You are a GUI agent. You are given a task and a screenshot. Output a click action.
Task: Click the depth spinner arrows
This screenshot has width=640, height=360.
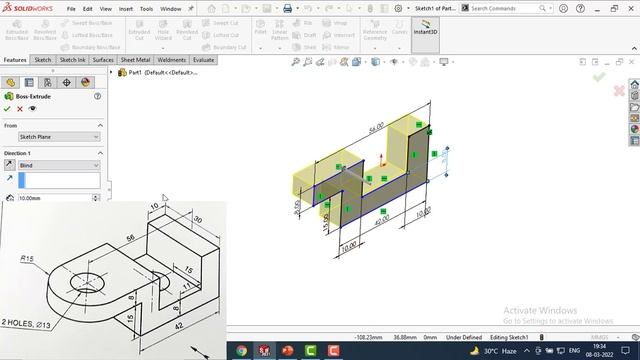click(96, 198)
